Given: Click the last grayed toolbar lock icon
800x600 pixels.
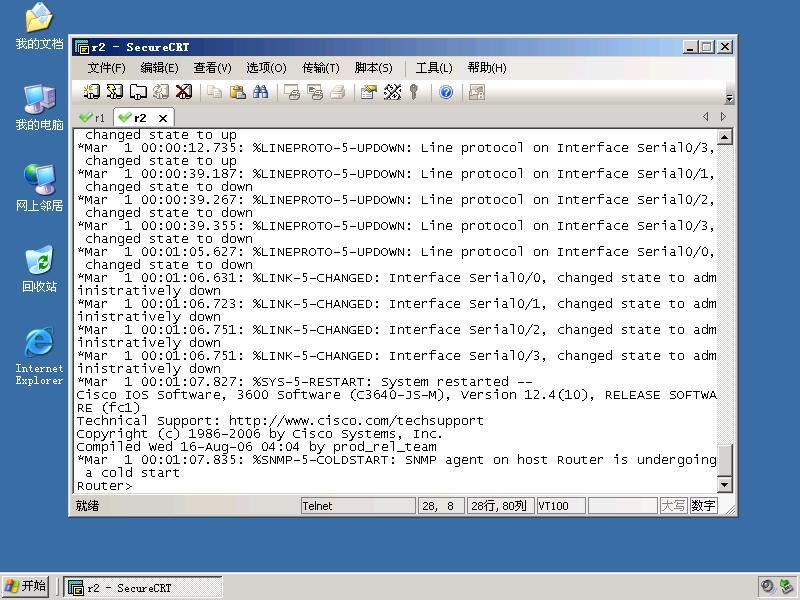Looking at the screenshot, I should (x=477, y=92).
